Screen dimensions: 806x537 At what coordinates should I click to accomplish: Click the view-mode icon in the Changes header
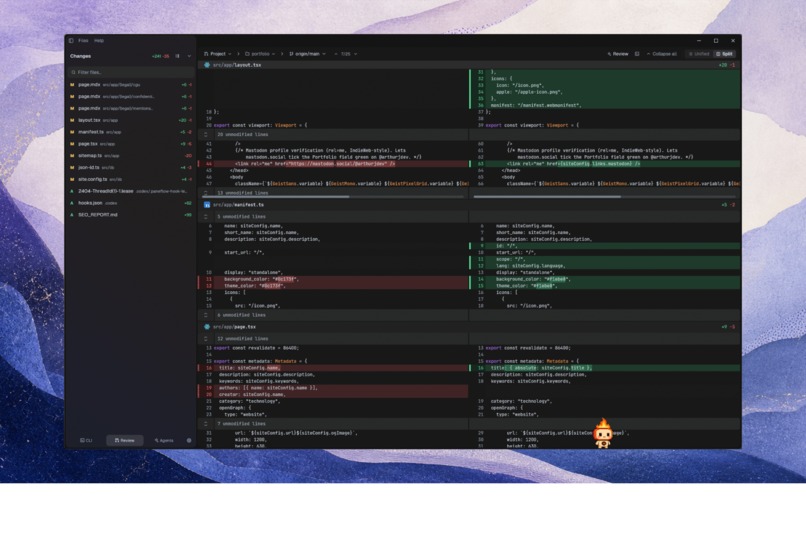[x=178, y=56]
